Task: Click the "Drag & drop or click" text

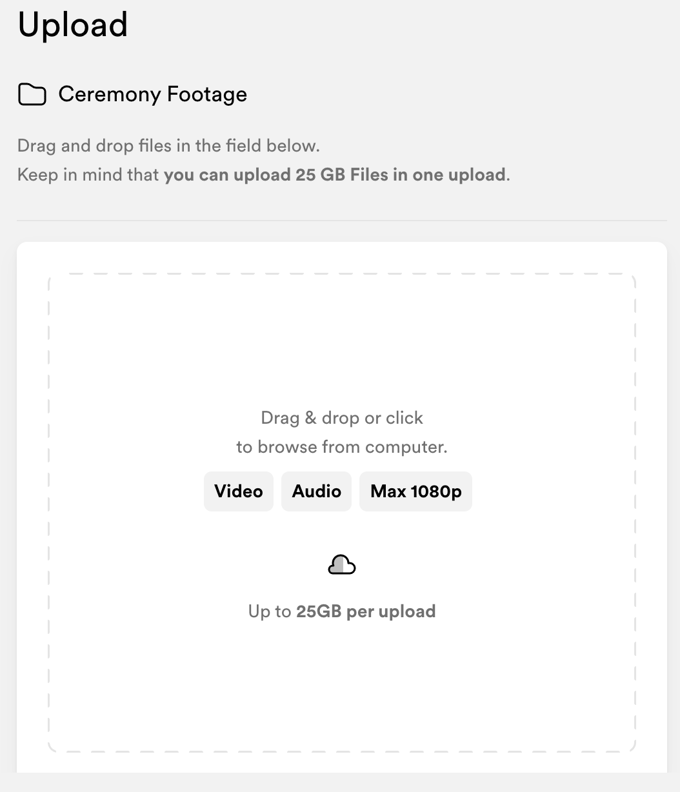Action: point(341,418)
